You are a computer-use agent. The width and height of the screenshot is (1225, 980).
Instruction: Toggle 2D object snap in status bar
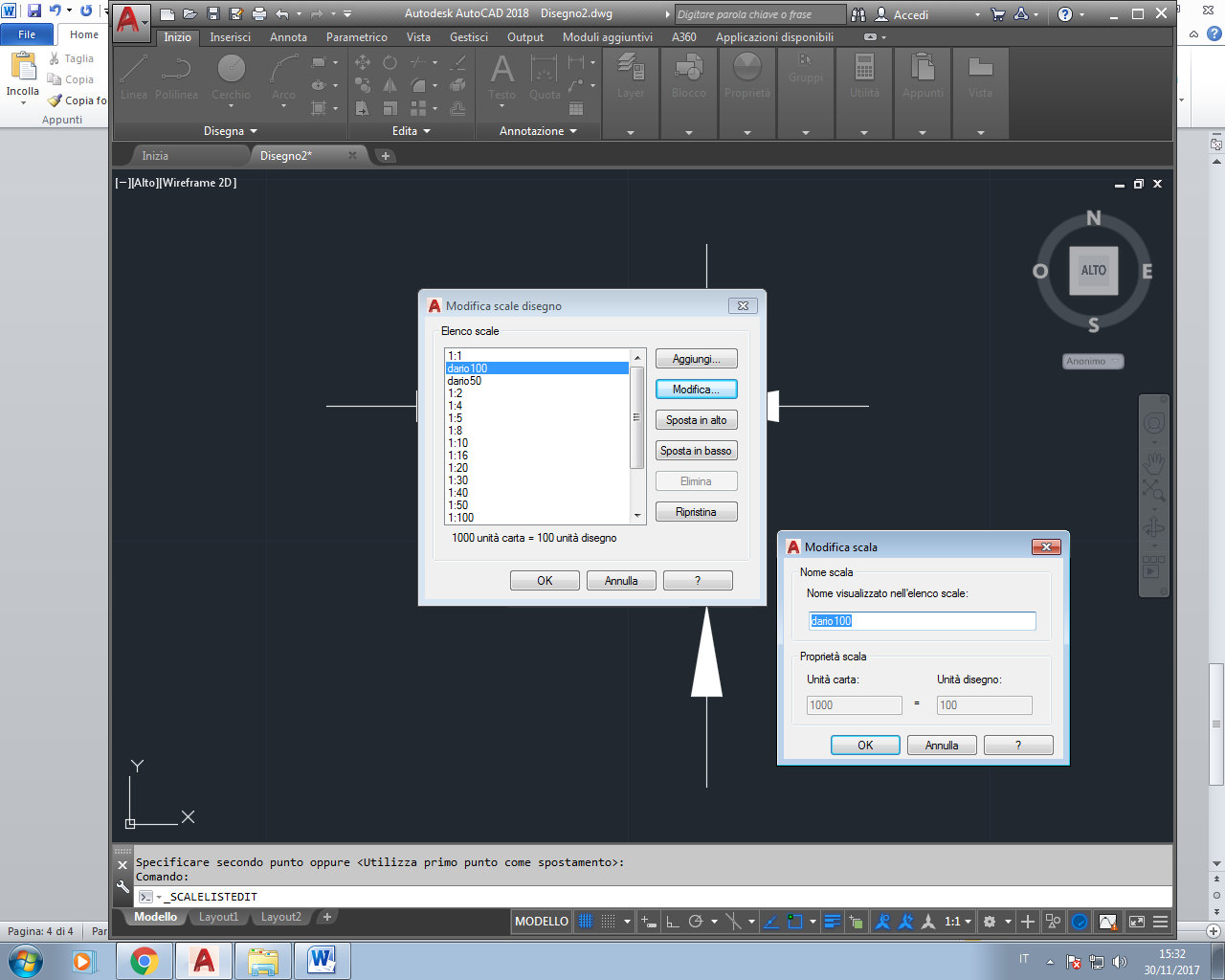click(x=794, y=922)
